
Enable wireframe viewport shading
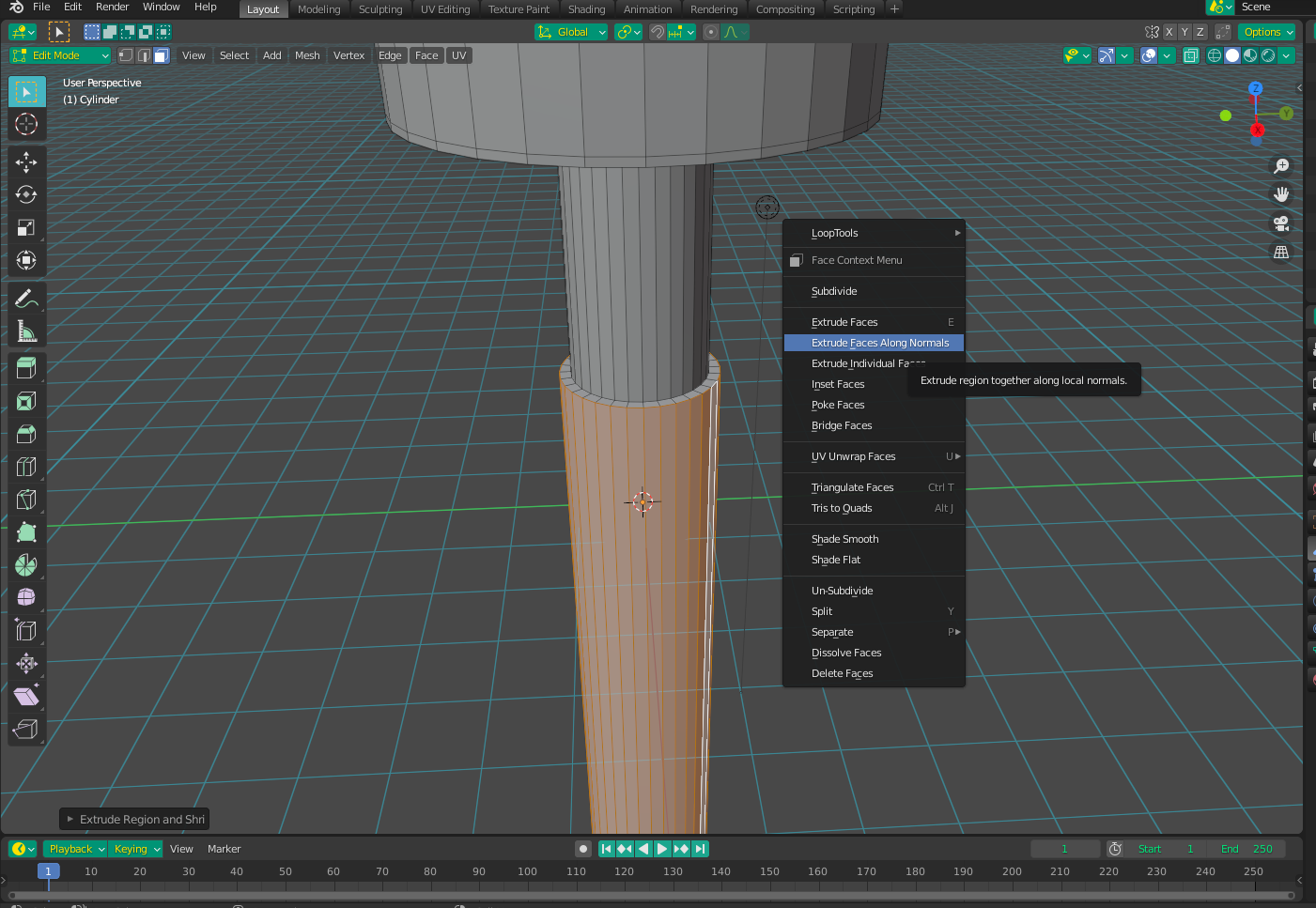(x=1215, y=55)
